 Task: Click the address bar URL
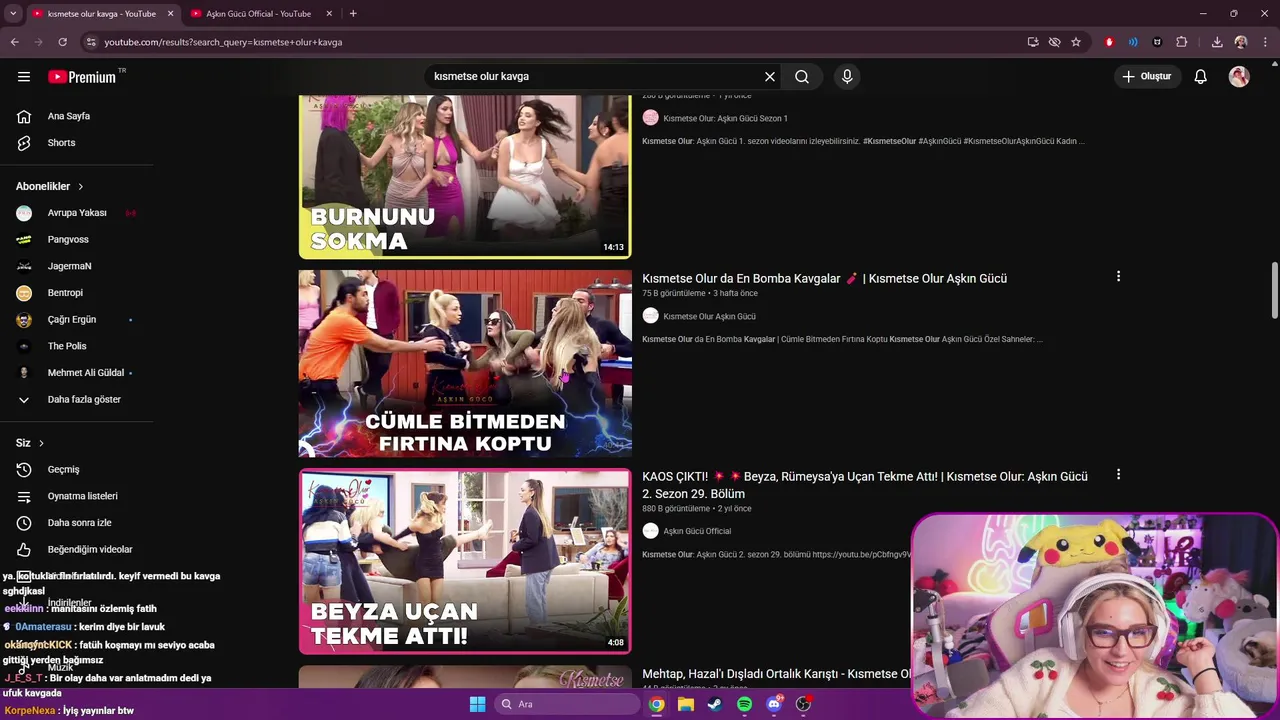(223, 42)
